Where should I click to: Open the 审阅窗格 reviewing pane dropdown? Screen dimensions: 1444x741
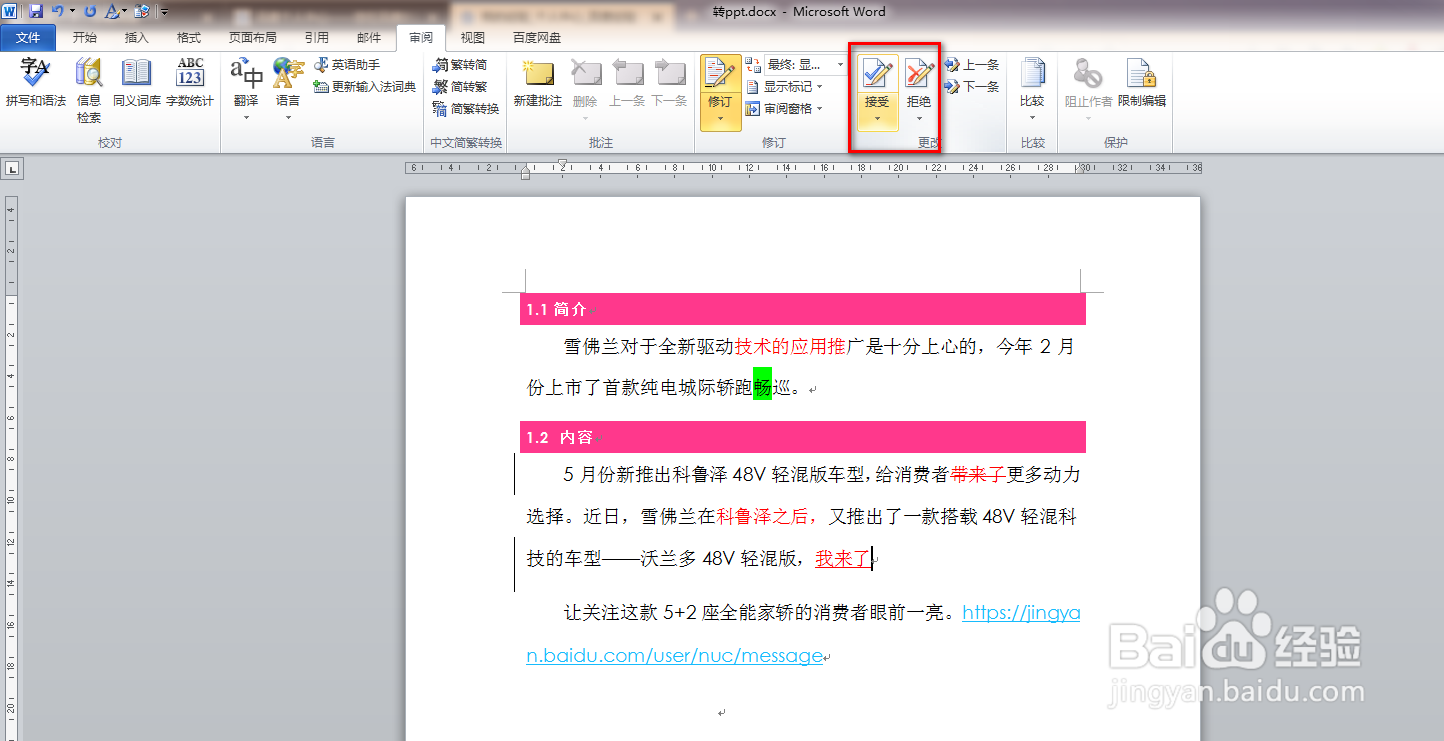(x=790, y=107)
